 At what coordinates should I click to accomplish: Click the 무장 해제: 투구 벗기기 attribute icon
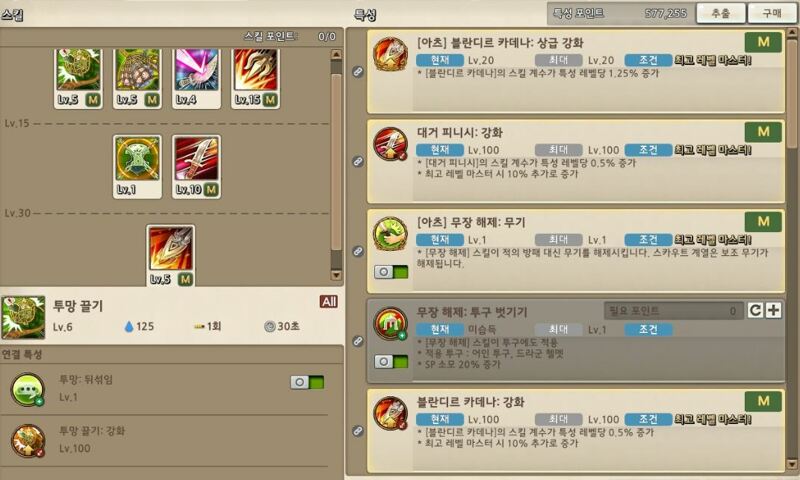390,323
